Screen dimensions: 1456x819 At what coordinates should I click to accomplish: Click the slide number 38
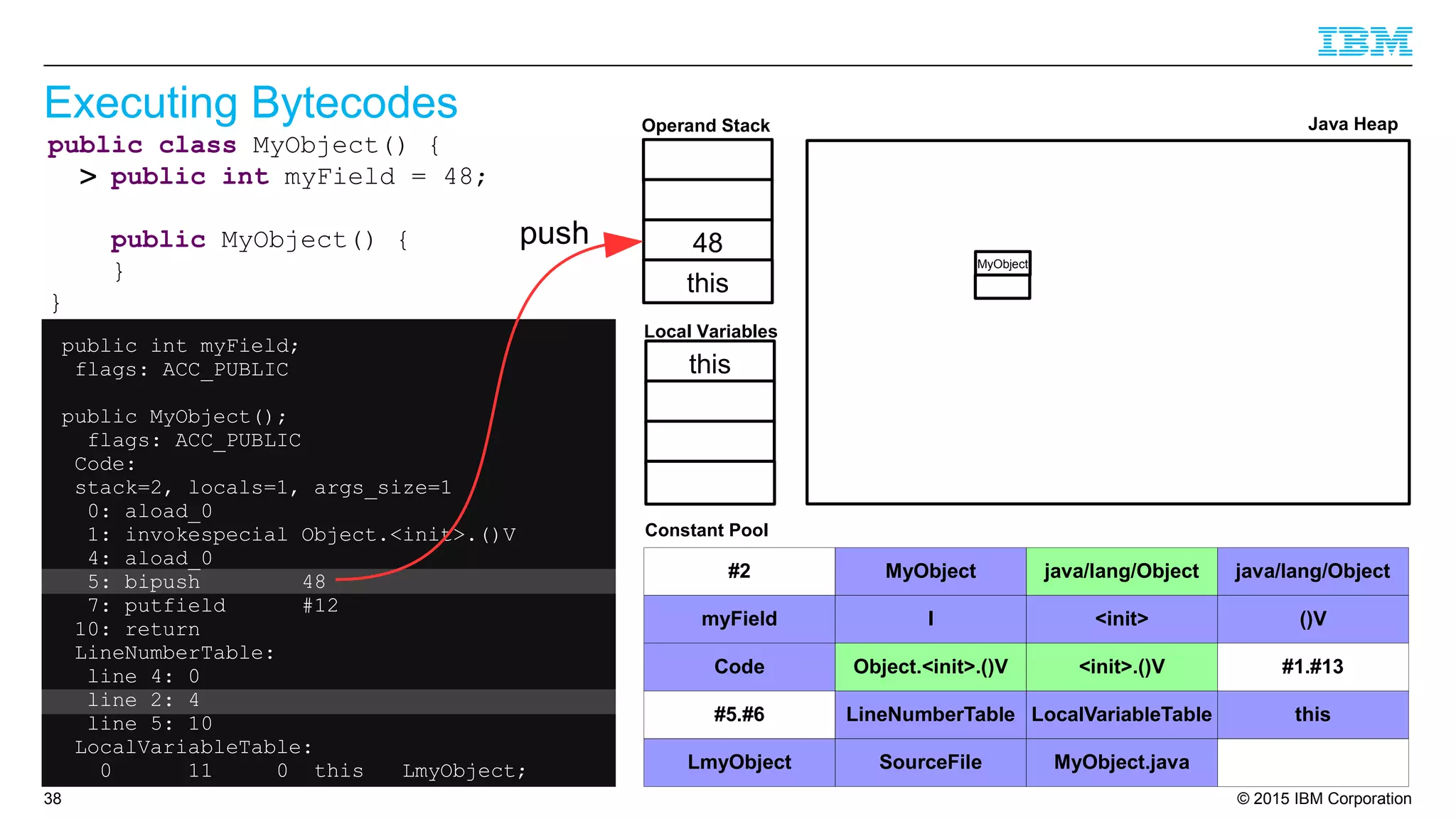(x=53, y=798)
